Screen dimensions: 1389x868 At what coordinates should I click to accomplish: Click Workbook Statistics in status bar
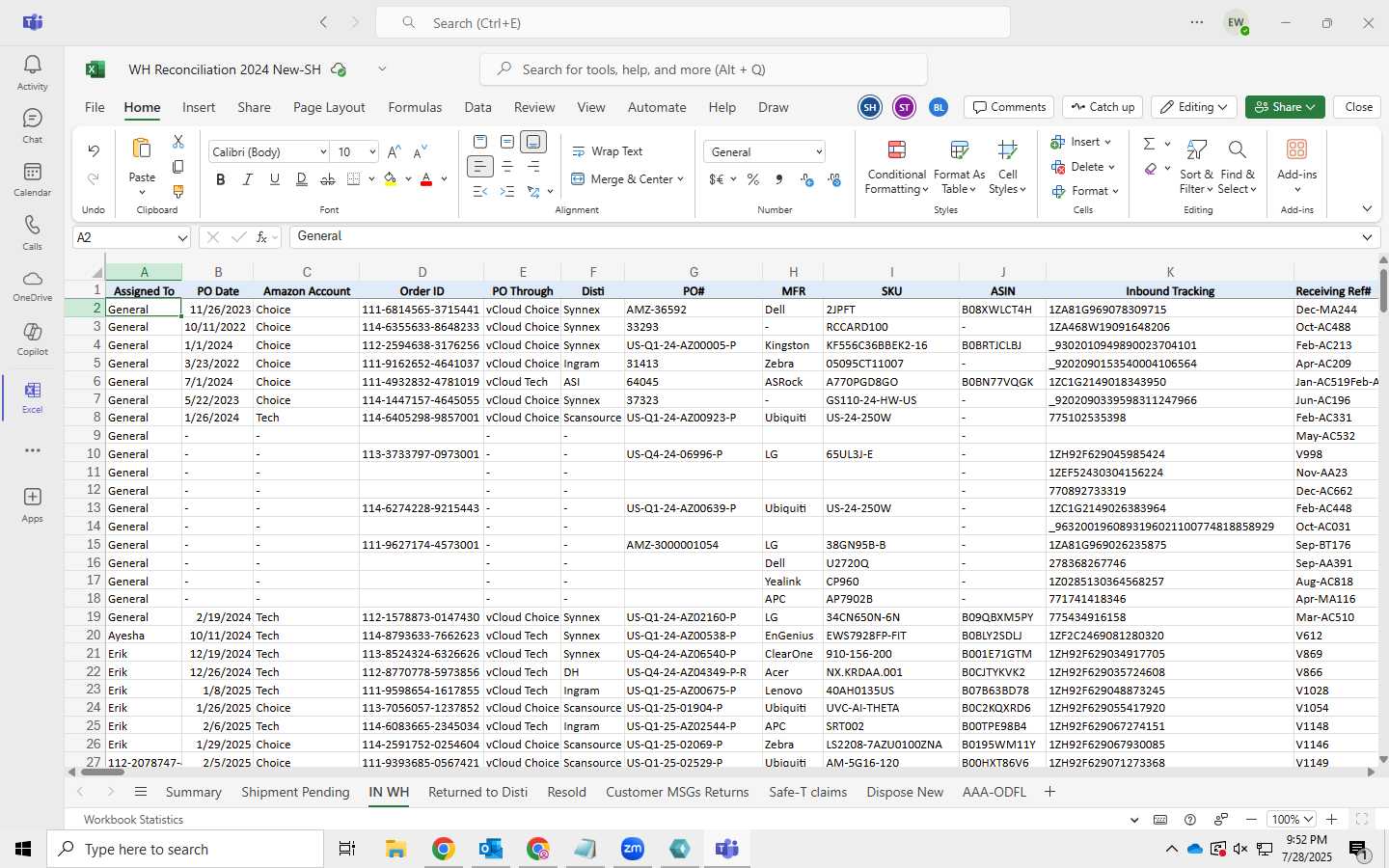133,820
